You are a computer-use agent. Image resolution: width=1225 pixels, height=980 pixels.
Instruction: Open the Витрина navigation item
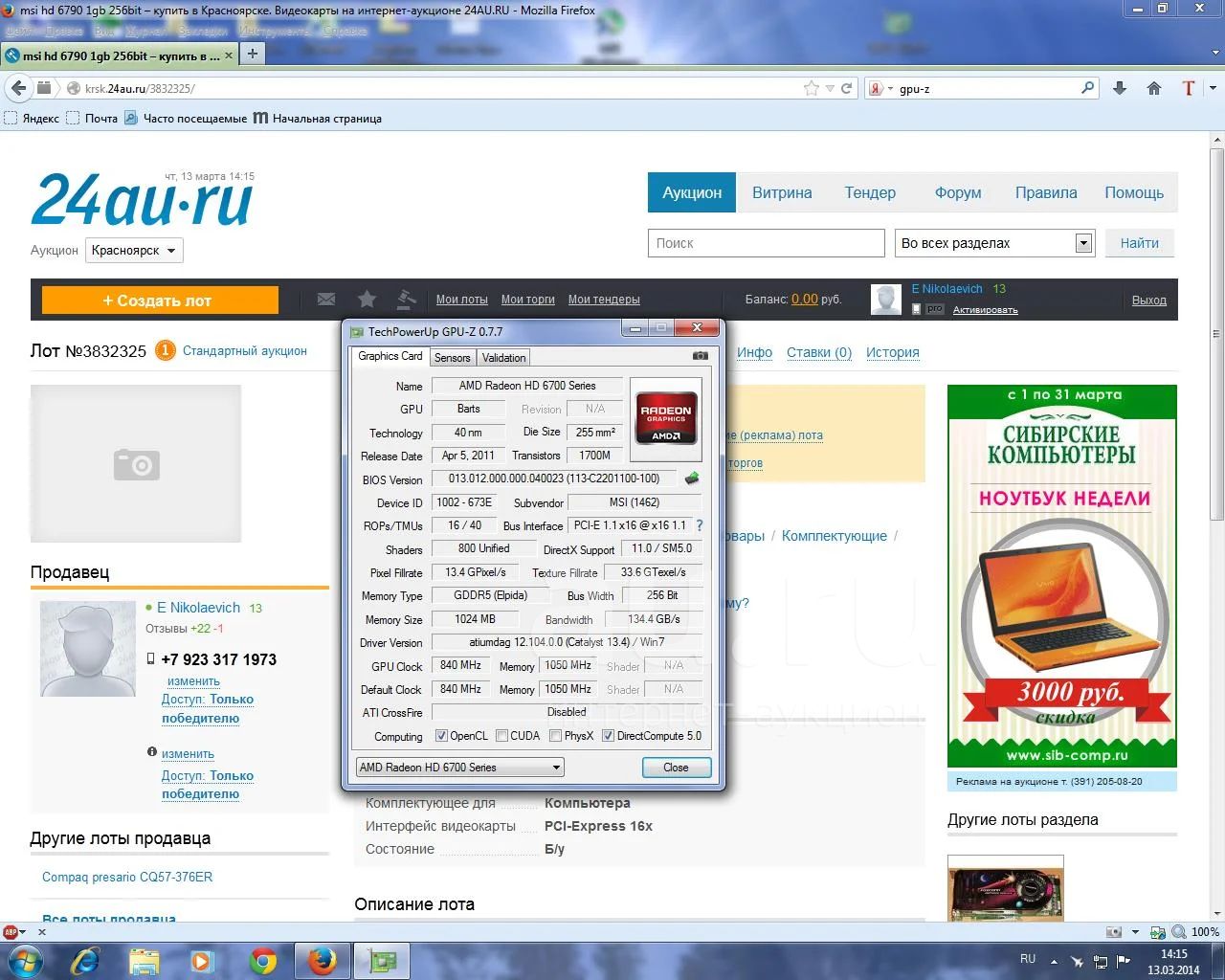(782, 192)
